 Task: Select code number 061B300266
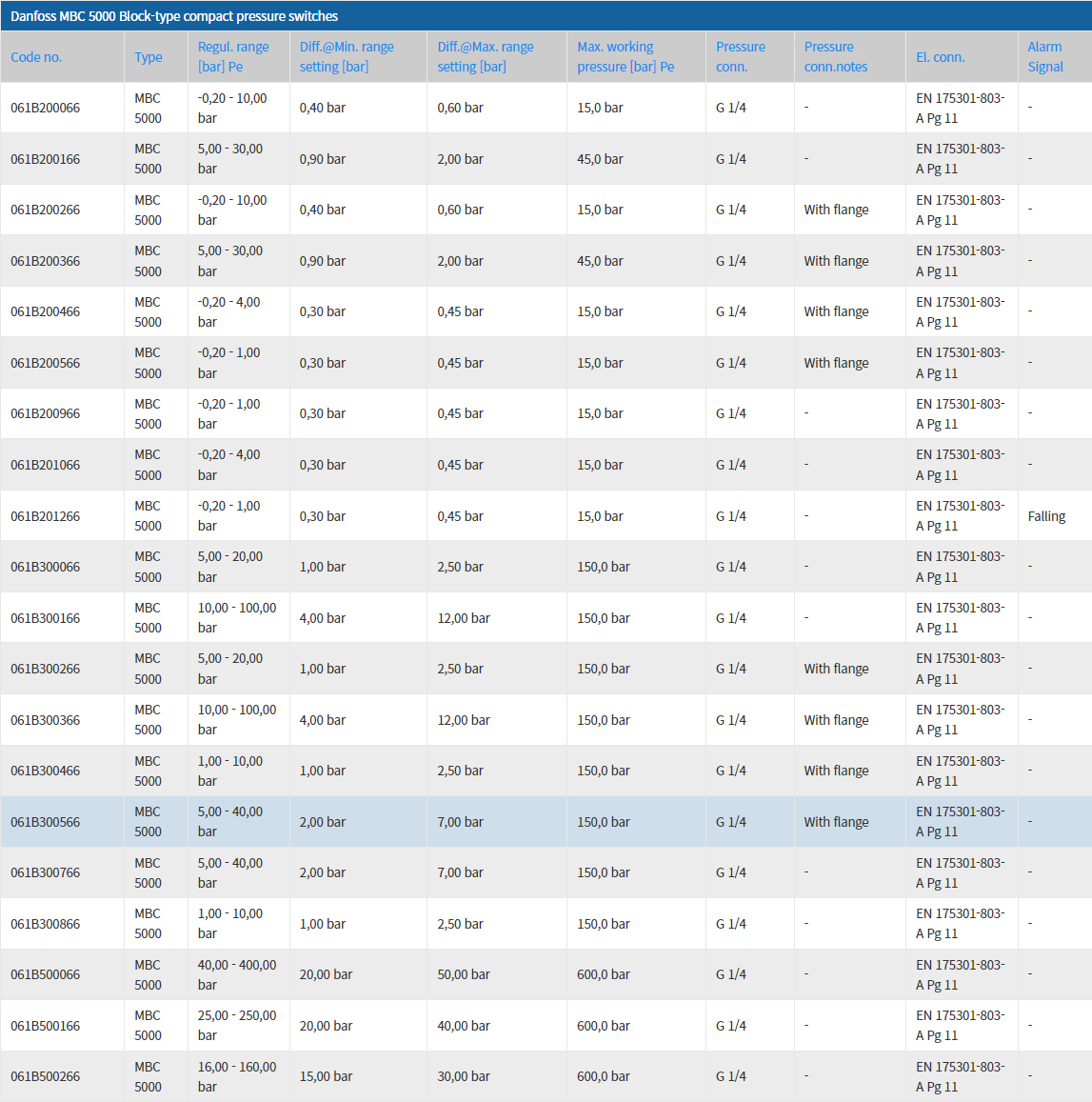tap(45, 669)
